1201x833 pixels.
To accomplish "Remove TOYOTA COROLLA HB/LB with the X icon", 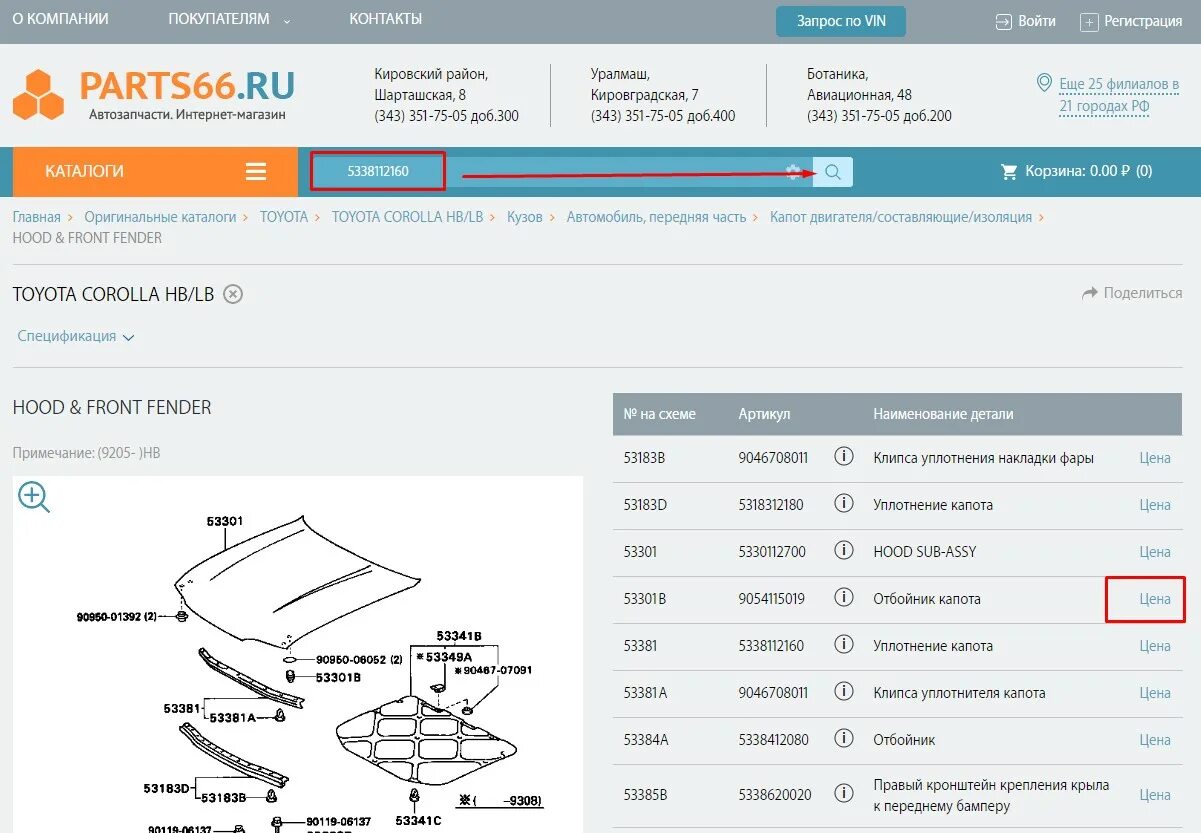I will (x=233, y=294).
